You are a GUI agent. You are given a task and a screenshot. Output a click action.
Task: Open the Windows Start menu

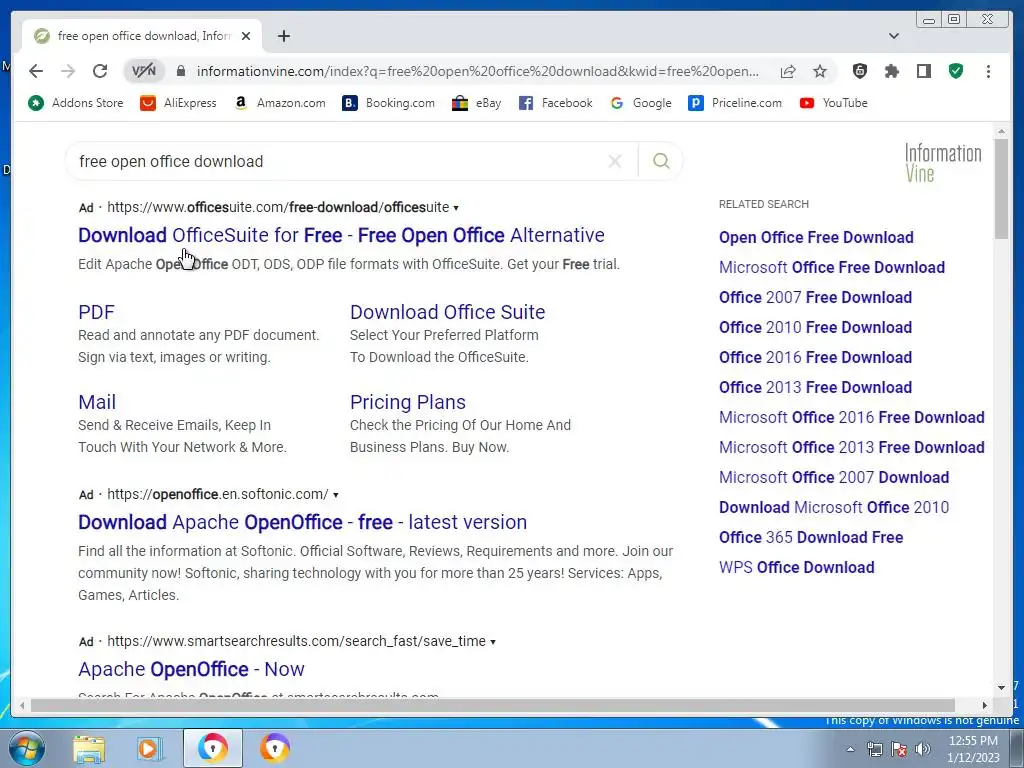click(27, 749)
